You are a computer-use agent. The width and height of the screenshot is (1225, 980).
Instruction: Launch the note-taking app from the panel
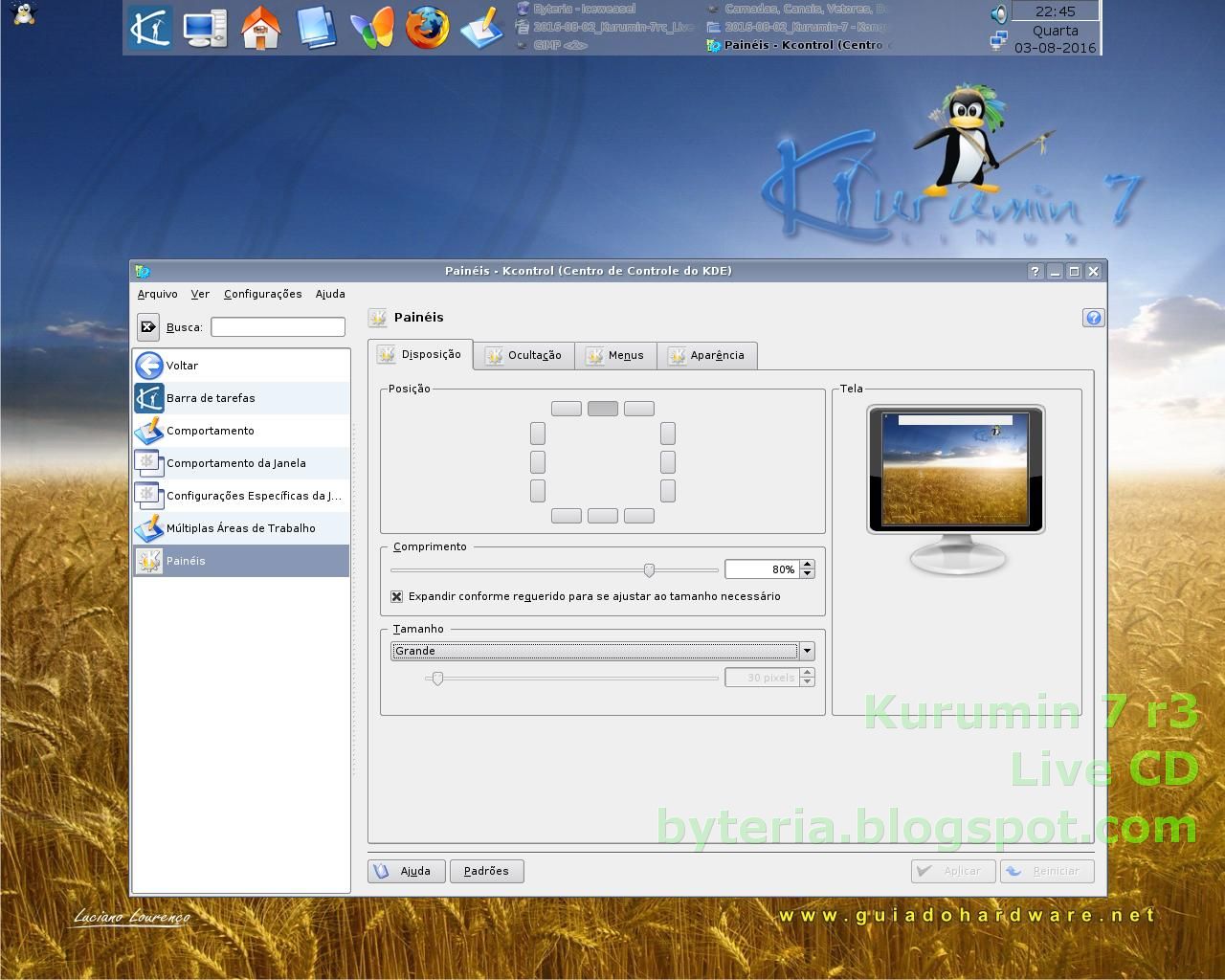tap(483, 28)
